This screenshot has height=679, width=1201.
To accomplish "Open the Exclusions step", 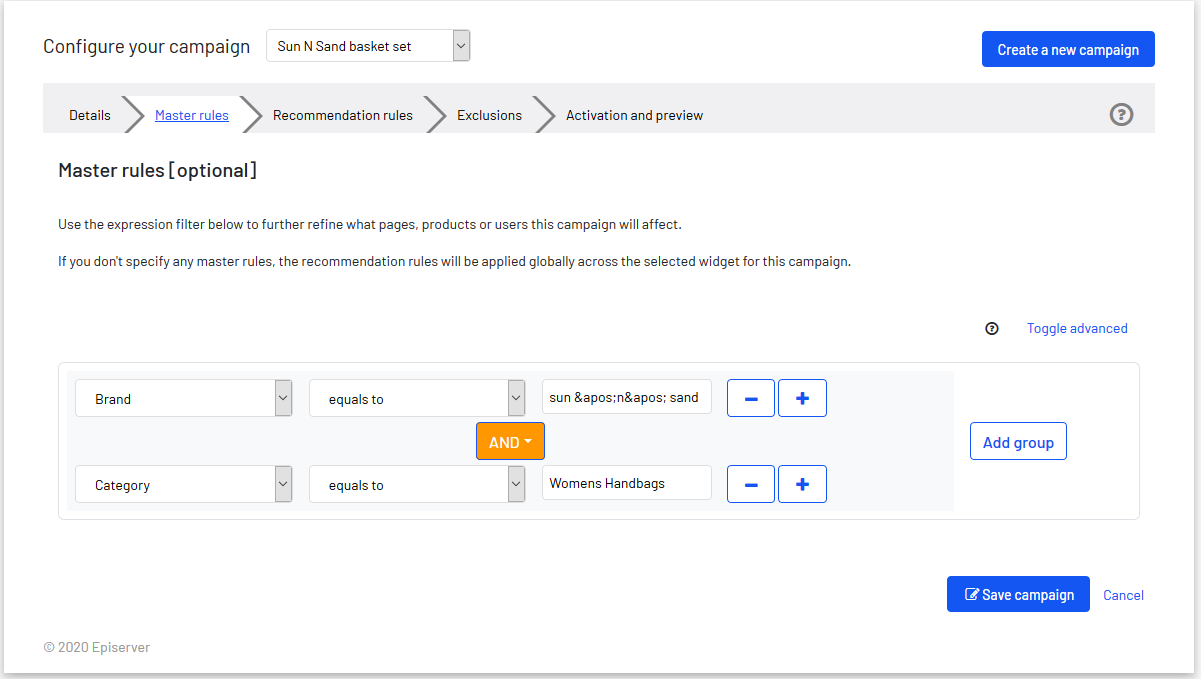I will pyautogui.click(x=489, y=115).
